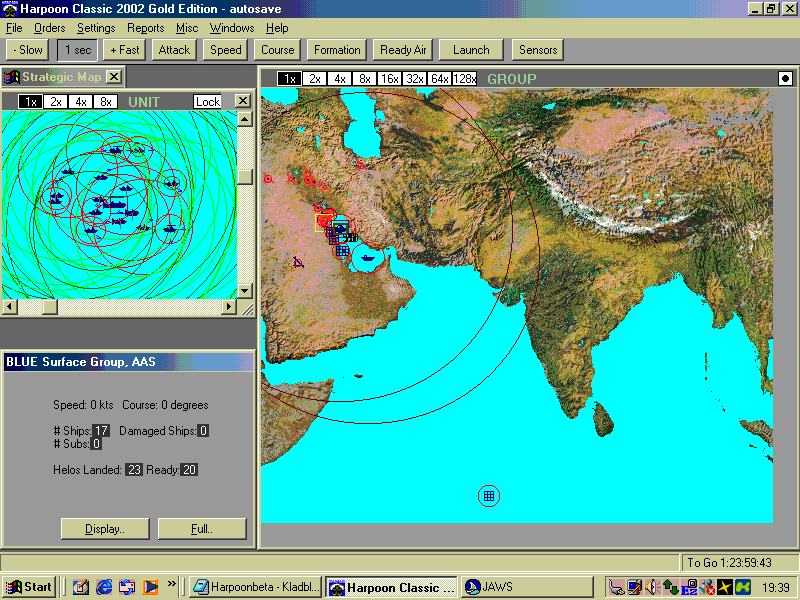Viewport: 800px width, 600px height.
Task: Click the brown-framed selected ship group icon
Action: [341, 228]
